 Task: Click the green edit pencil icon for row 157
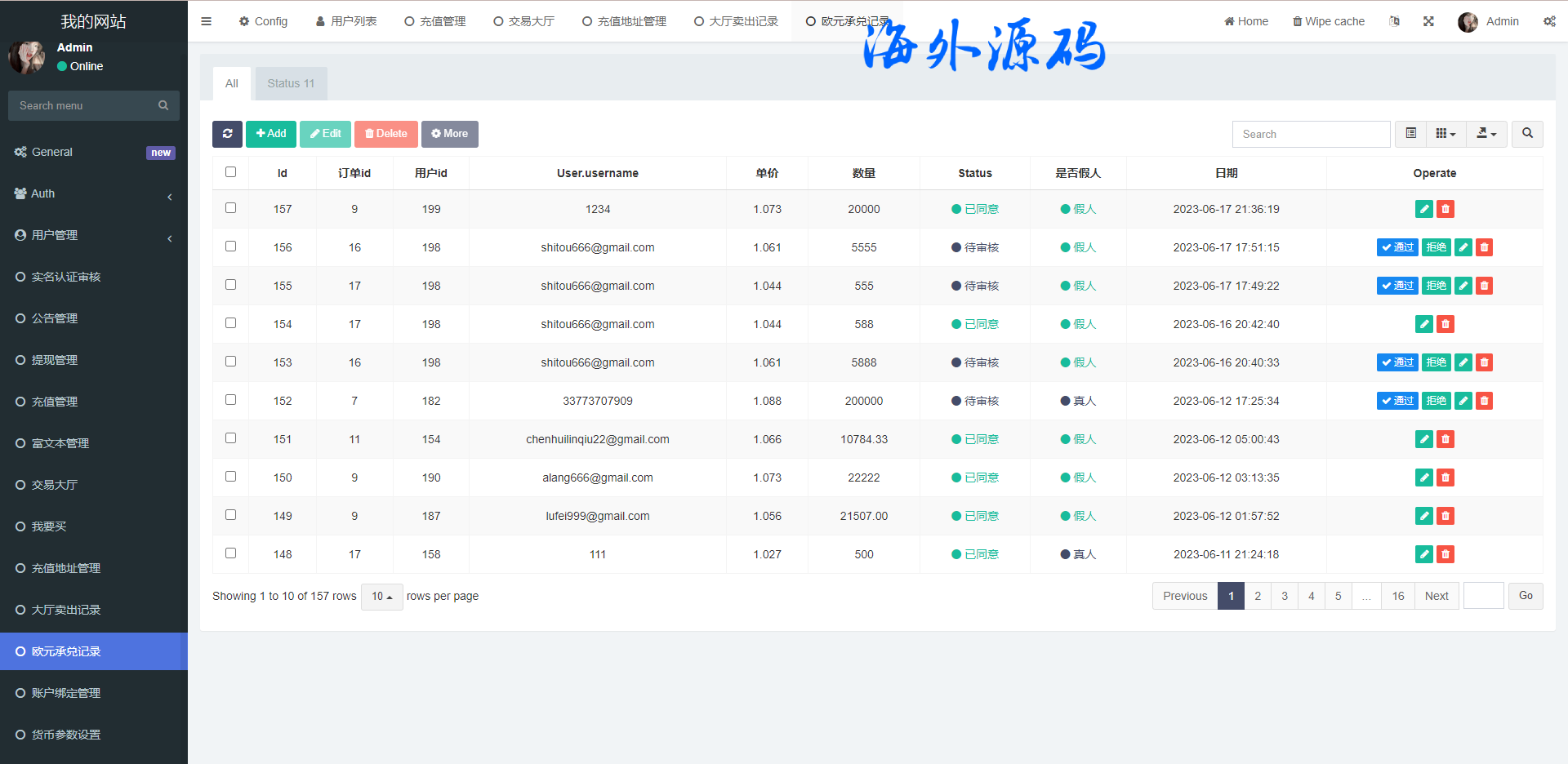coord(1423,210)
